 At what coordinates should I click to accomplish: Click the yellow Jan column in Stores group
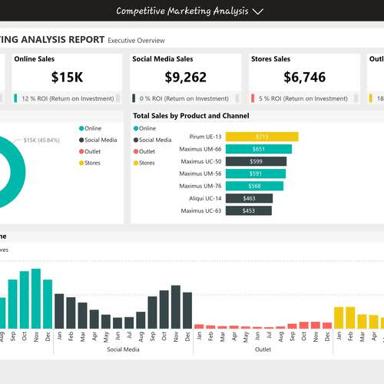339,318
